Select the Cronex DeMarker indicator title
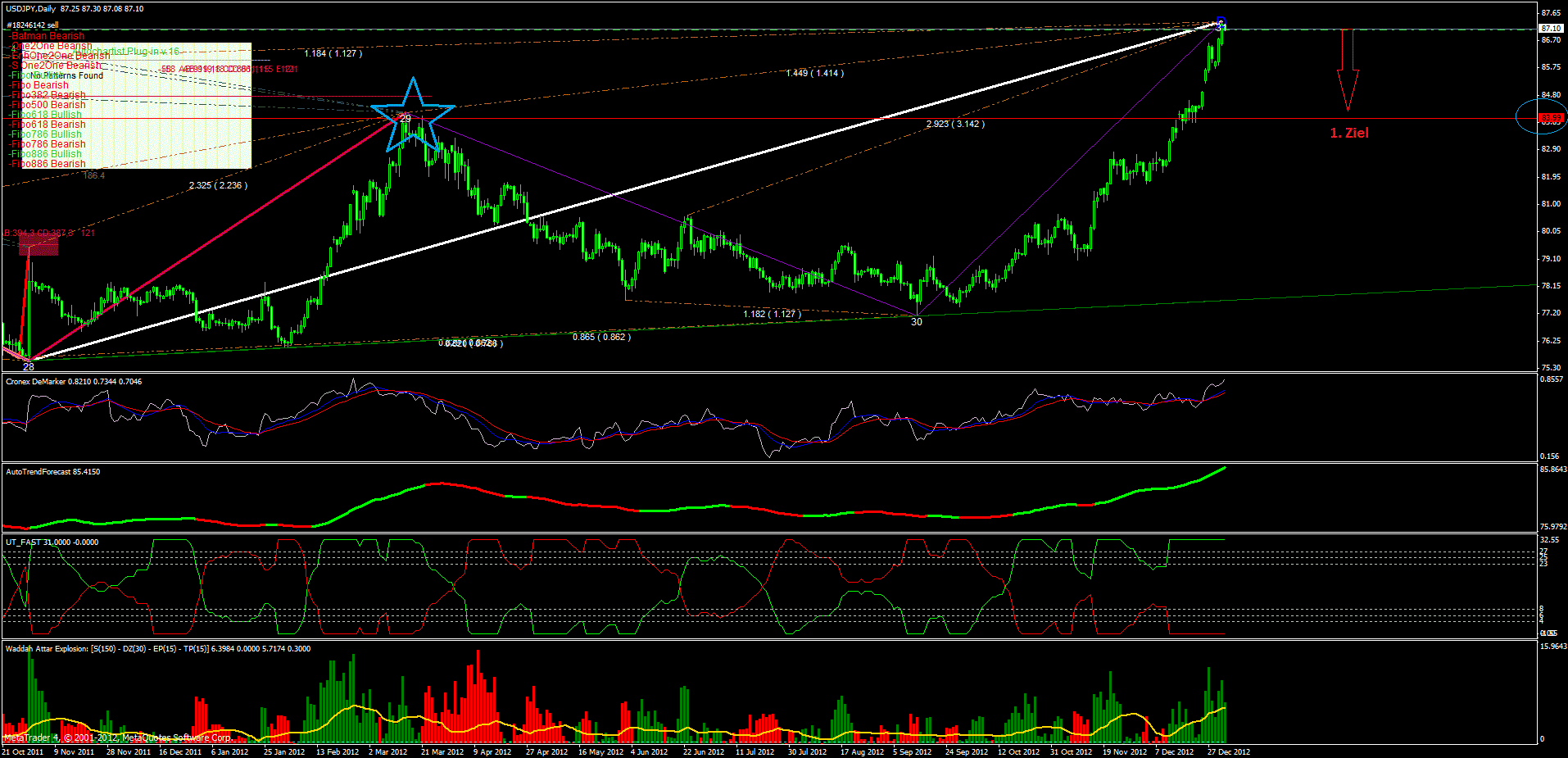Viewport: 1568px width, 758px height. click(x=74, y=381)
